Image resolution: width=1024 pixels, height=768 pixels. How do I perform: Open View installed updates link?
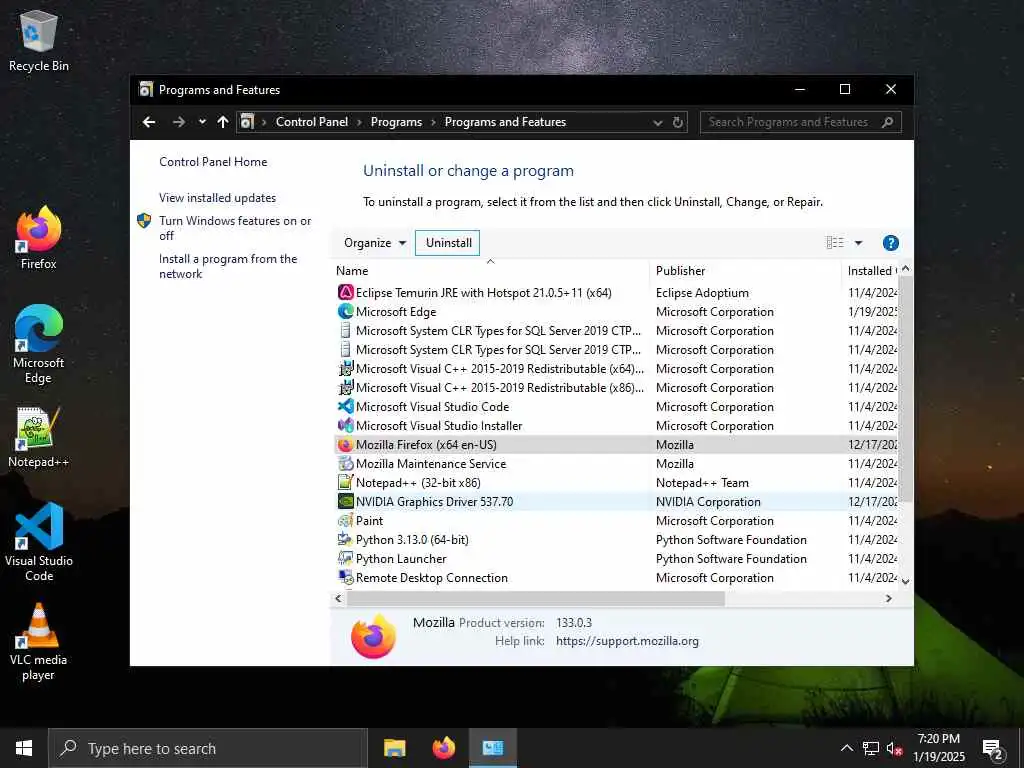click(x=217, y=198)
